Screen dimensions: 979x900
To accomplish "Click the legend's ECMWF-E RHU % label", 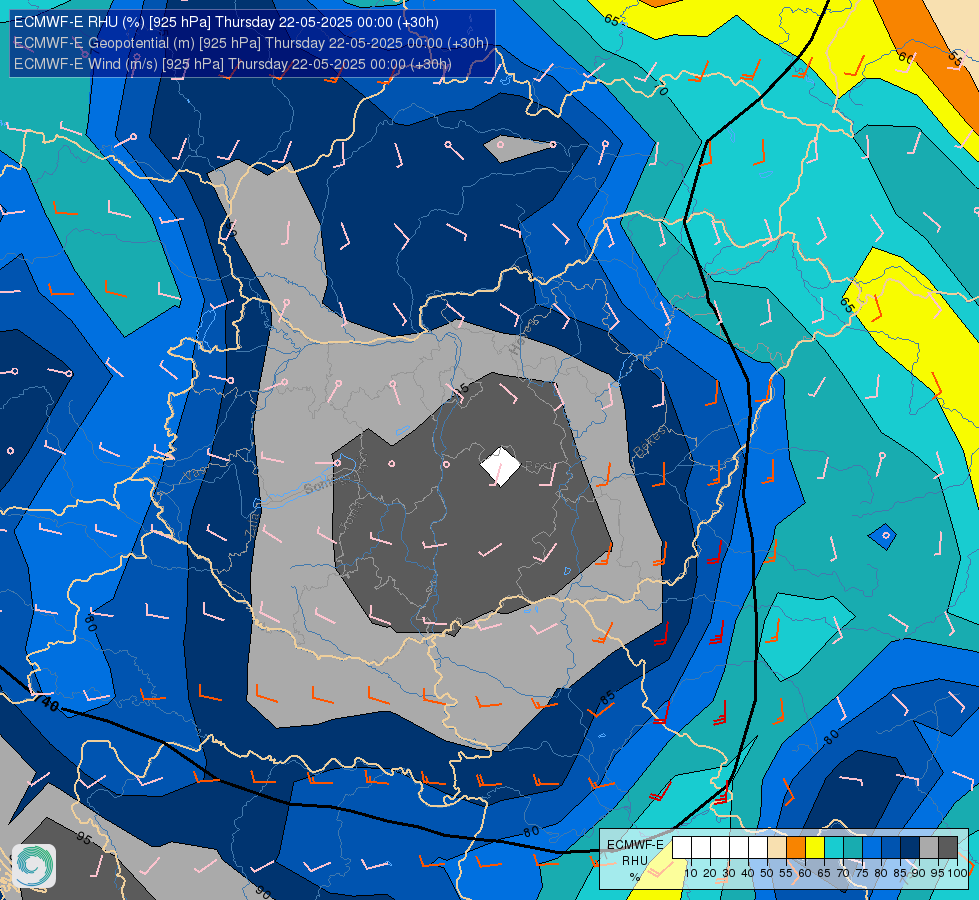I will coord(635,861).
